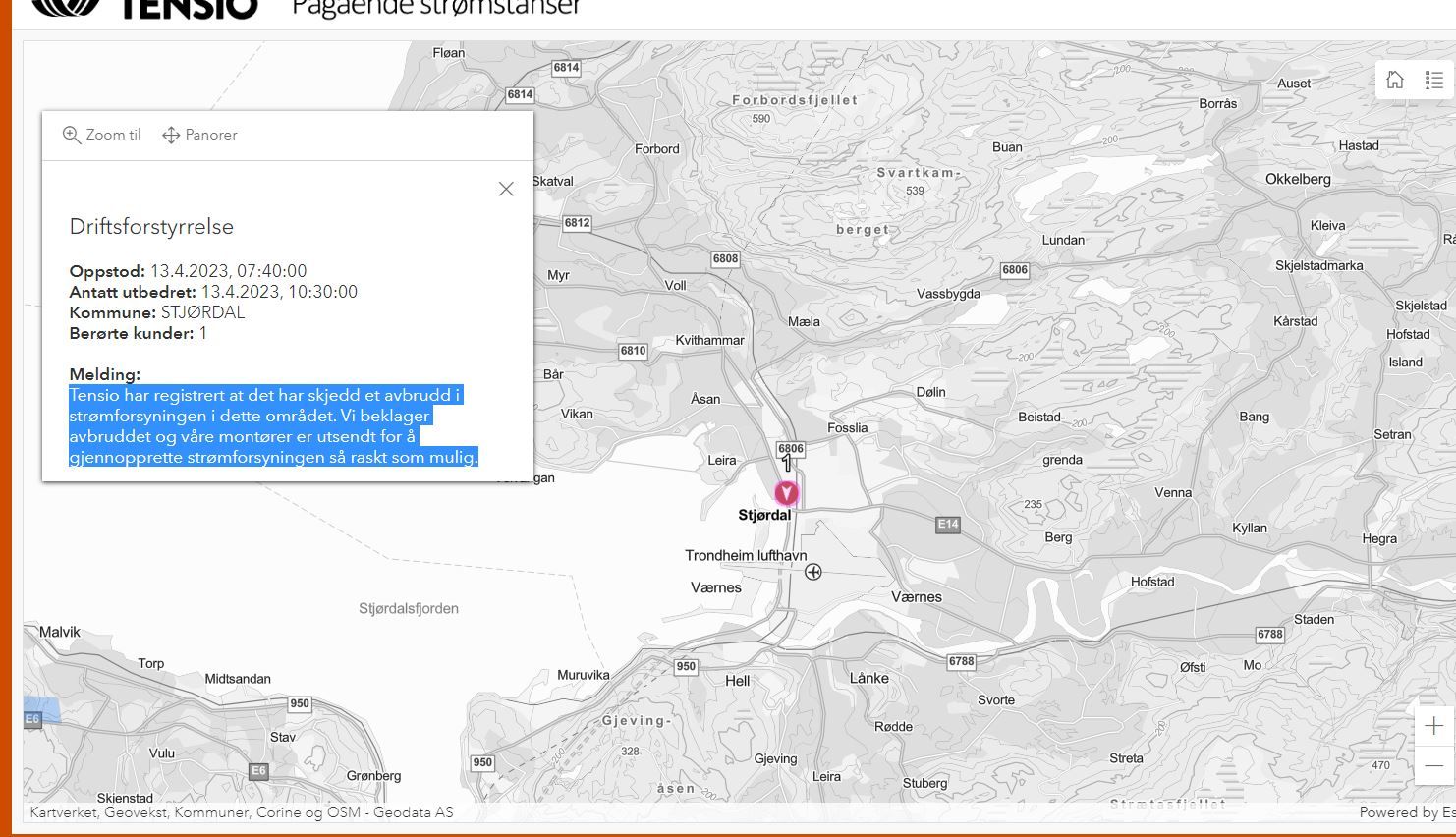The height and width of the screenshot is (837, 1456).
Task: Open the Powered by Esri link
Action: [1405, 812]
